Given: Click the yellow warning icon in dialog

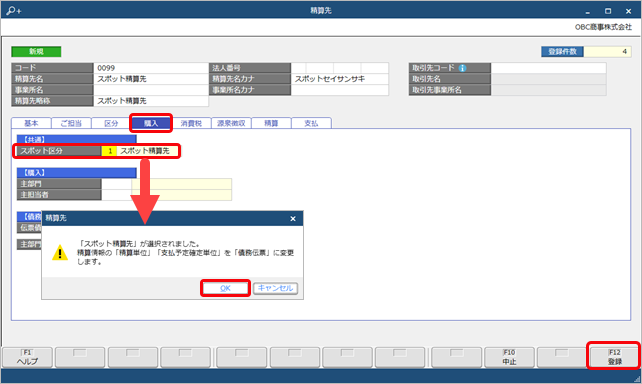Looking at the screenshot, I should [x=60, y=253].
